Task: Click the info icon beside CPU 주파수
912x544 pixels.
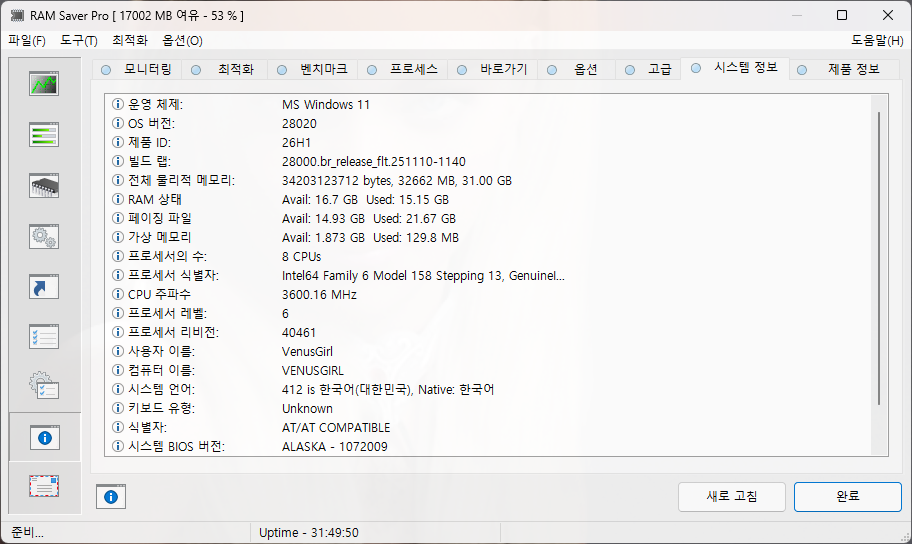Action: coord(117,294)
